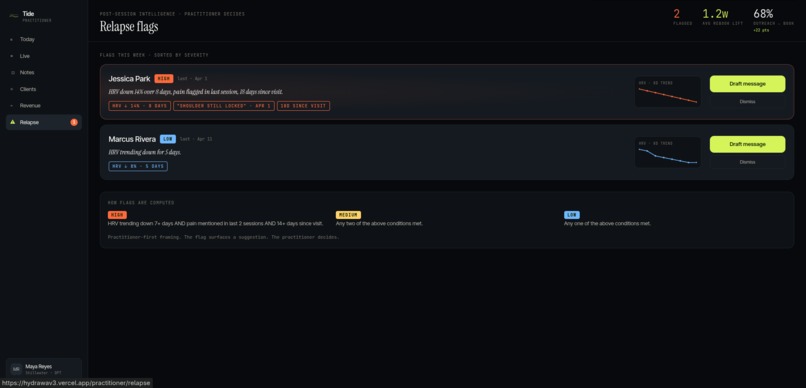Click the Tide wave logo icon
The height and width of the screenshot is (388, 806).
pyautogui.click(x=14, y=16)
